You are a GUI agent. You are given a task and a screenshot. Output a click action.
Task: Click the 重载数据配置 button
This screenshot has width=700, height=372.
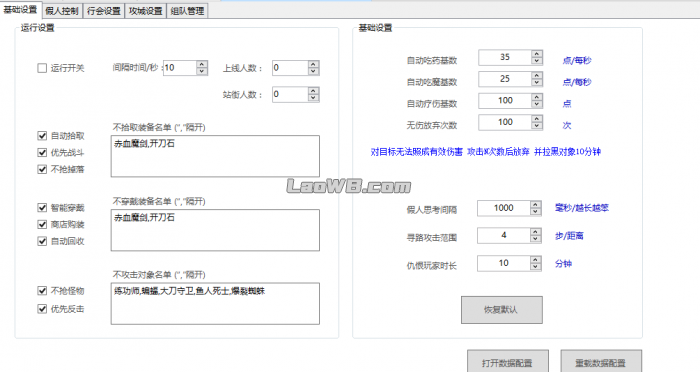601,362
